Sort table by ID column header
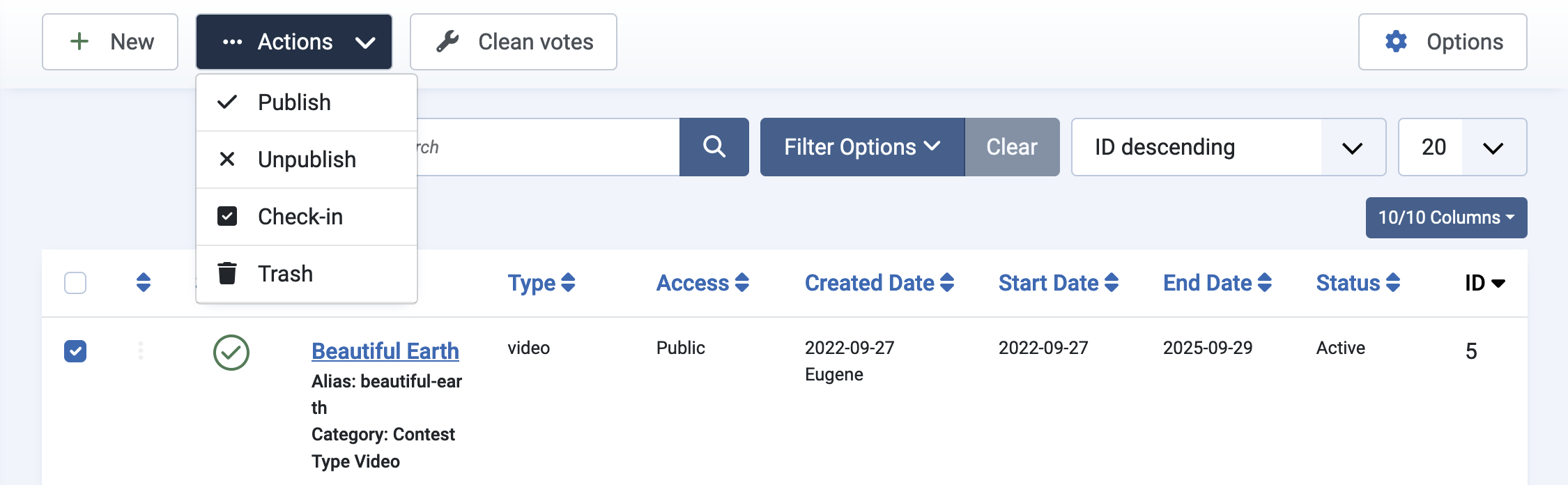Viewport: 1568px width, 485px height. point(1485,283)
